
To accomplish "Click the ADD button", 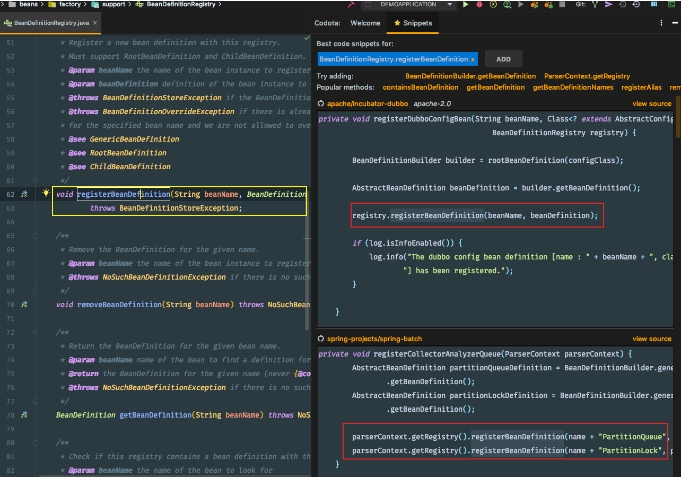I will click(x=503, y=59).
